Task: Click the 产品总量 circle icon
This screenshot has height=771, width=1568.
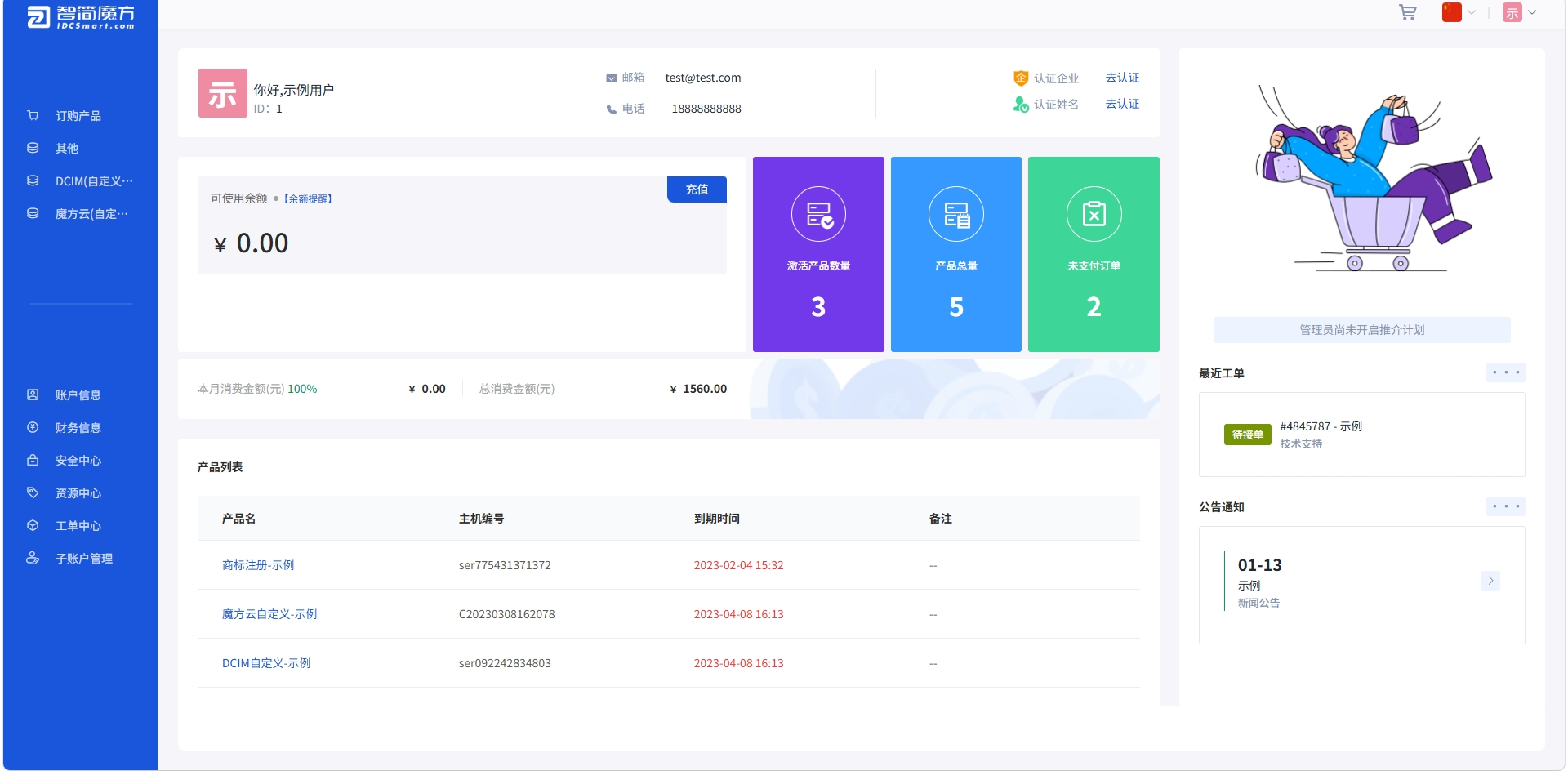Action: pyautogui.click(x=956, y=214)
